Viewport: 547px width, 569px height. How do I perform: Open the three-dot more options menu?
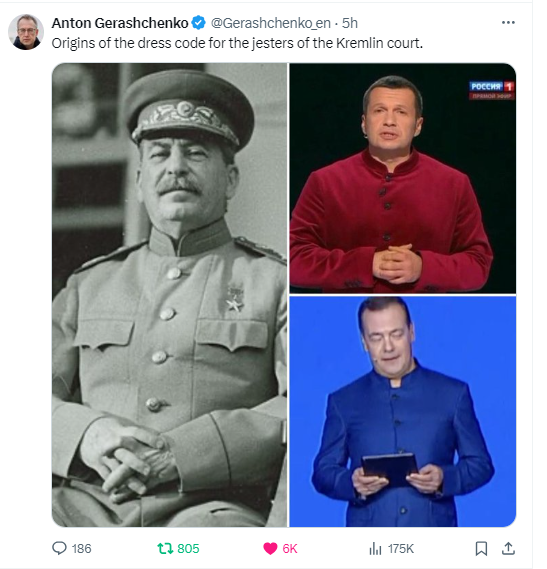[x=508, y=22]
